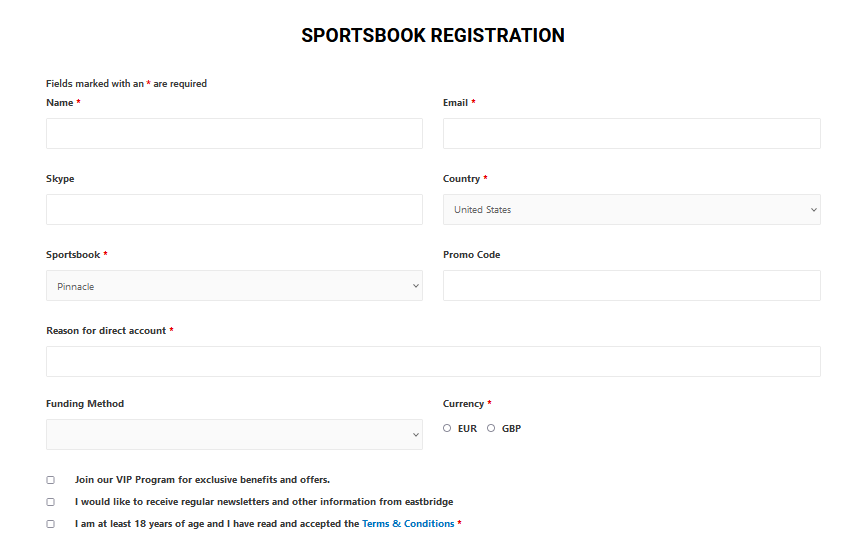Select the EUR currency radio button

click(x=447, y=428)
